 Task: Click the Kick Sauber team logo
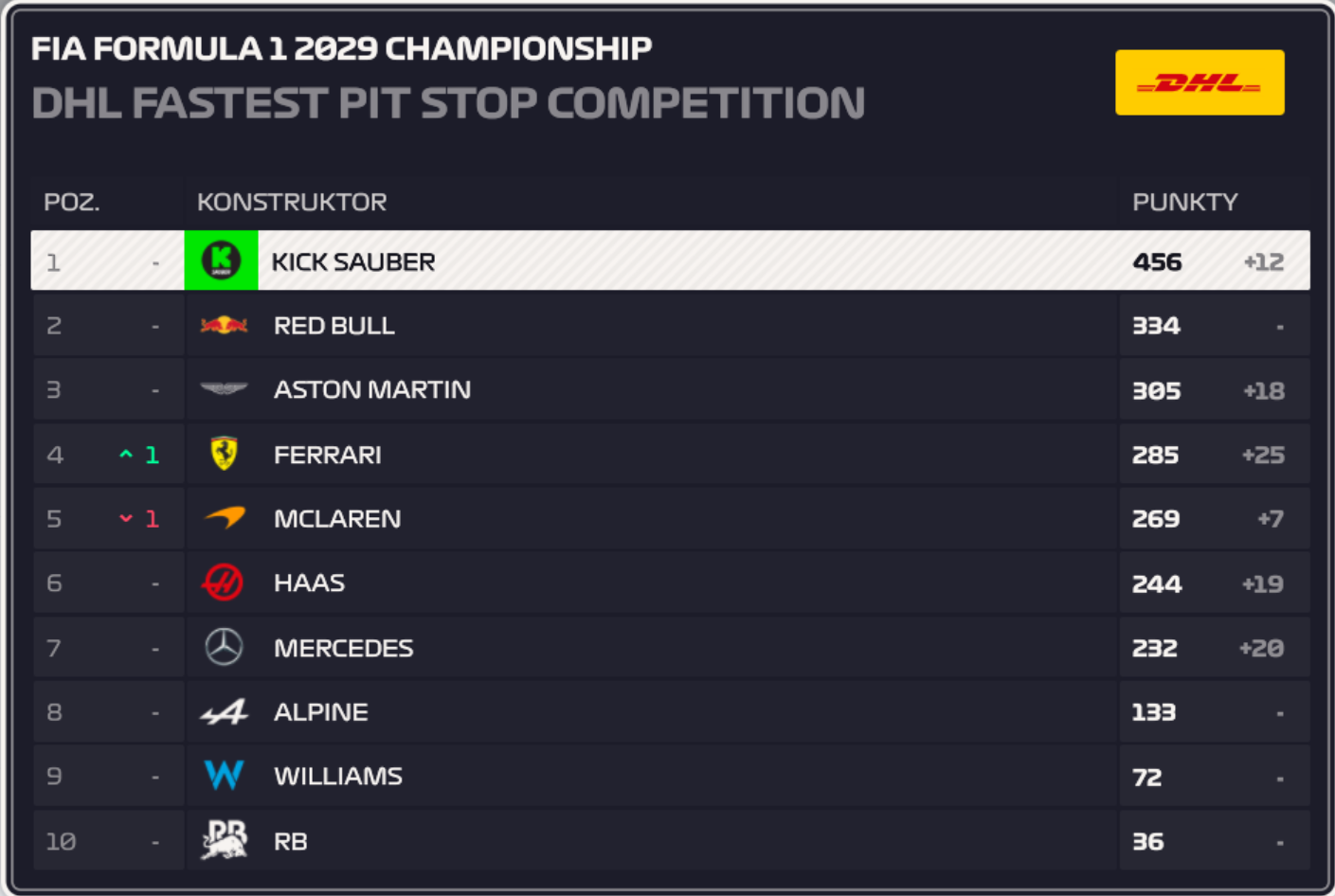pos(221,260)
